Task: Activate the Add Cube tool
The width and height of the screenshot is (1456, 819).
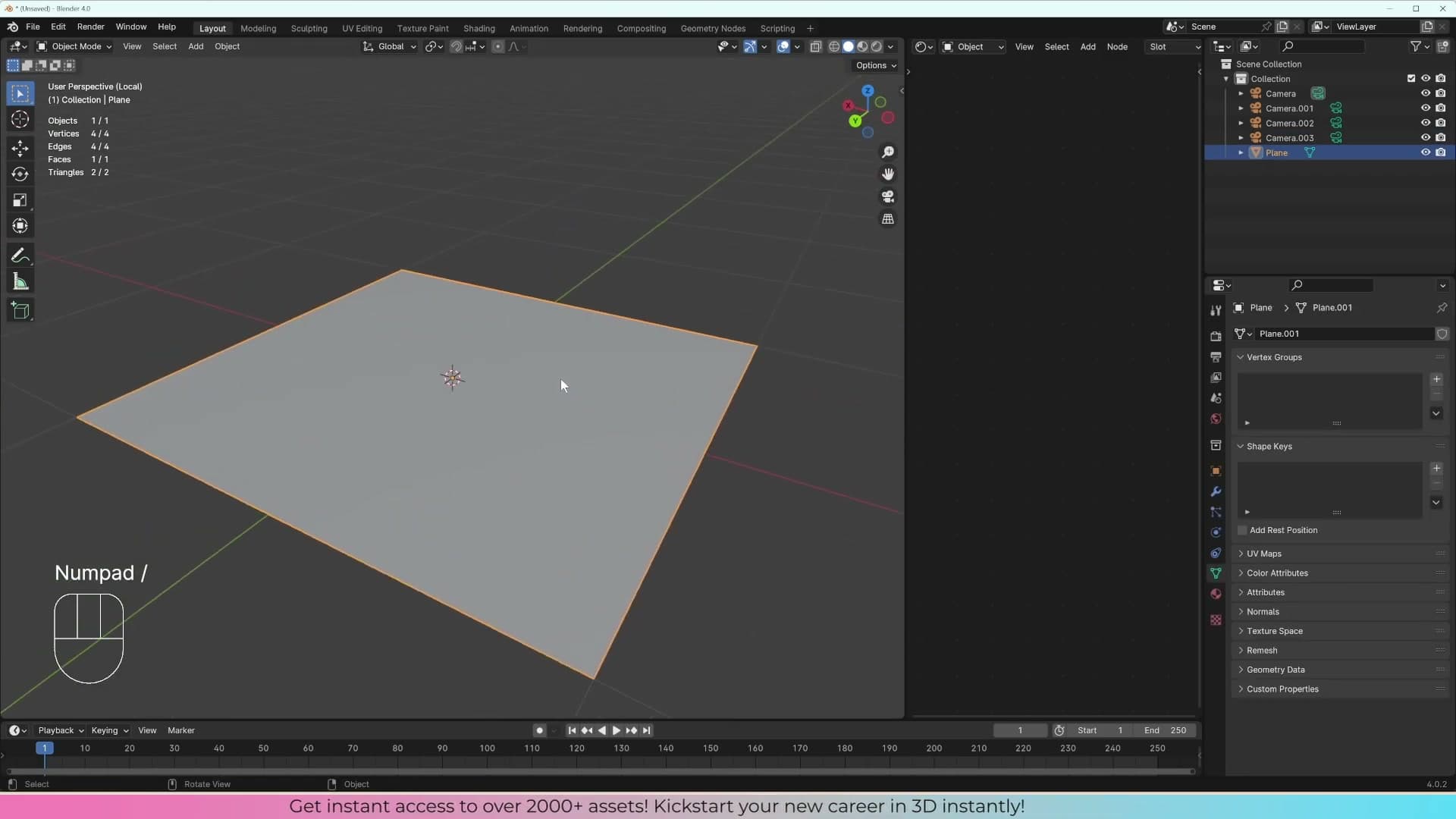Action: click(20, 311)
